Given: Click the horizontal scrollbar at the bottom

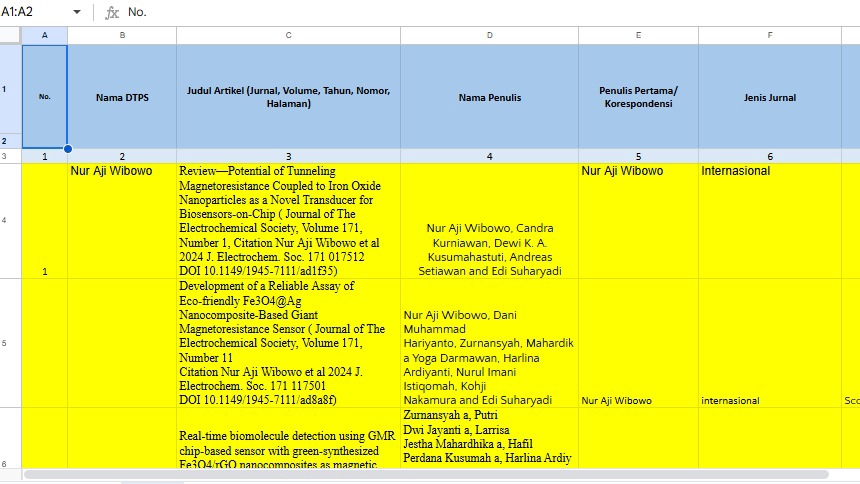Looking at the screenshot, I should (400, 474).
